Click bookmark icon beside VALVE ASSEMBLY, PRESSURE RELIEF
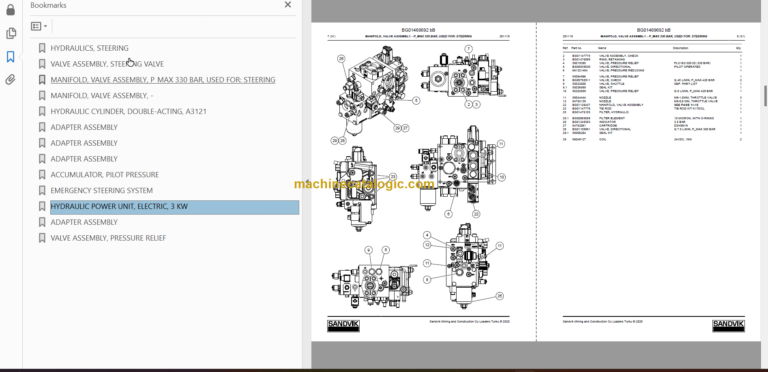The width and height of the screenshot is (768, 372). pos(42,238)
